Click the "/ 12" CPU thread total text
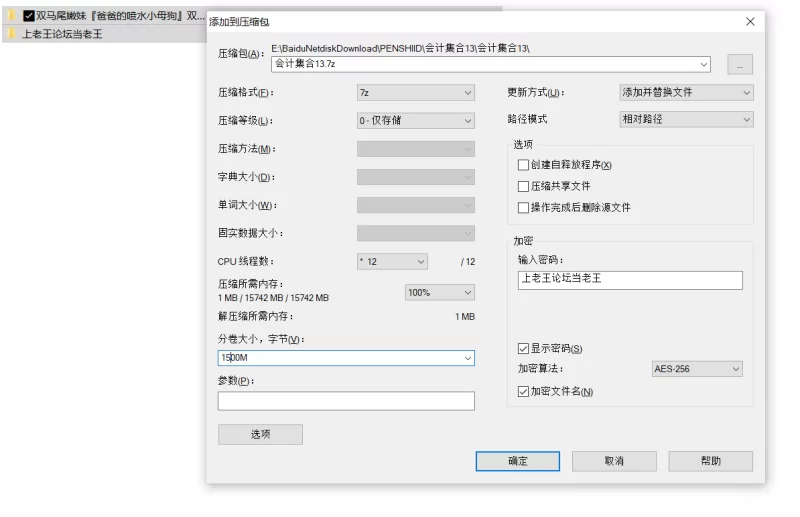 [468, 262]
